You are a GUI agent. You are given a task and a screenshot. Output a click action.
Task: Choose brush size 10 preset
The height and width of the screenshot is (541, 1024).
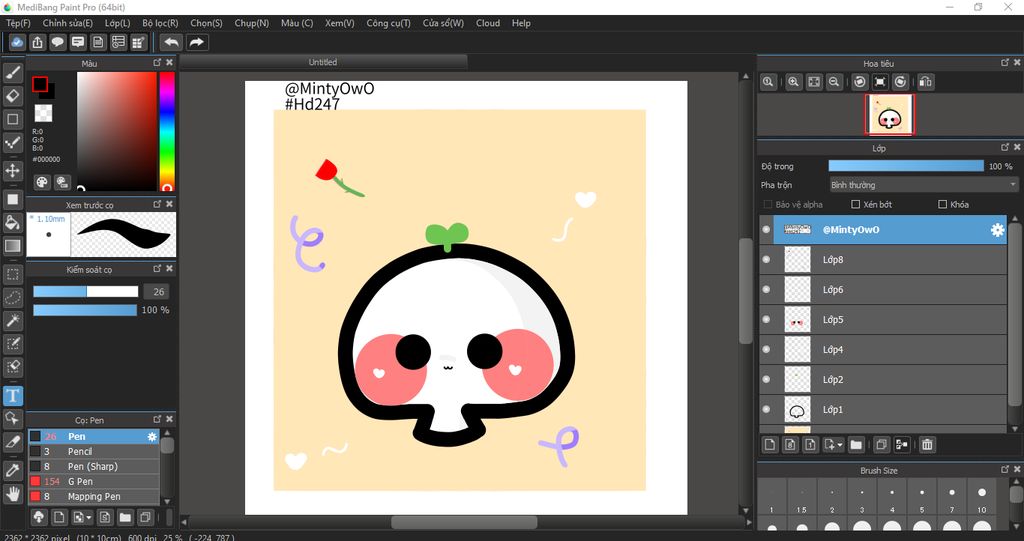(982, 499)
